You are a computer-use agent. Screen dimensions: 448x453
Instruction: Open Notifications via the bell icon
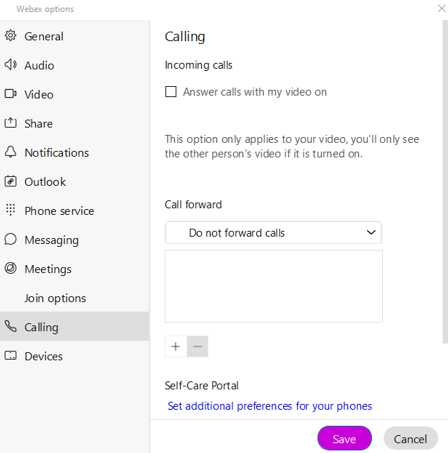pos(10,152)
